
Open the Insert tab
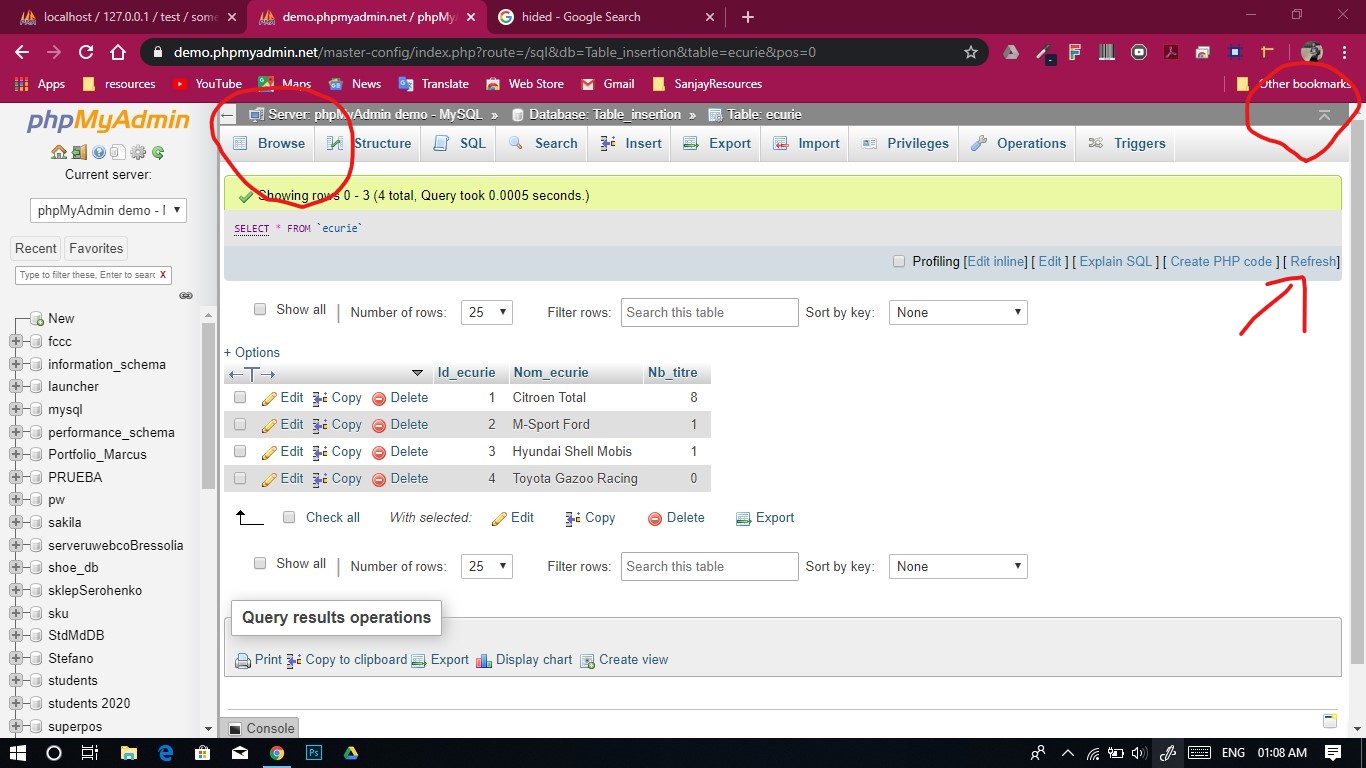(x=631, y=143)
